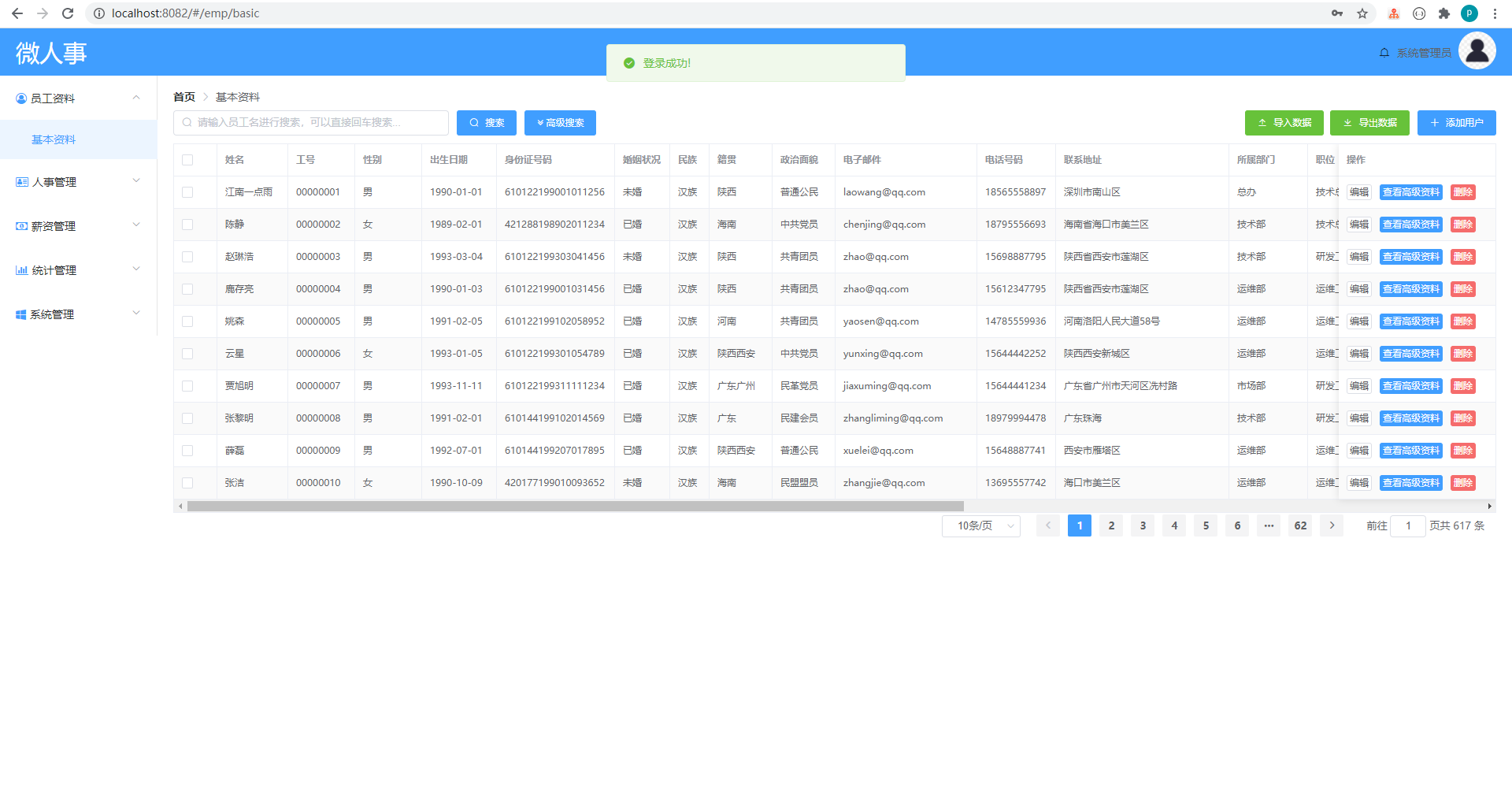Image resolution: width=1512 pixels, height=791 pixels.
Task: Open 查看高级资料 for employee 姚森
Action: 1410,321
